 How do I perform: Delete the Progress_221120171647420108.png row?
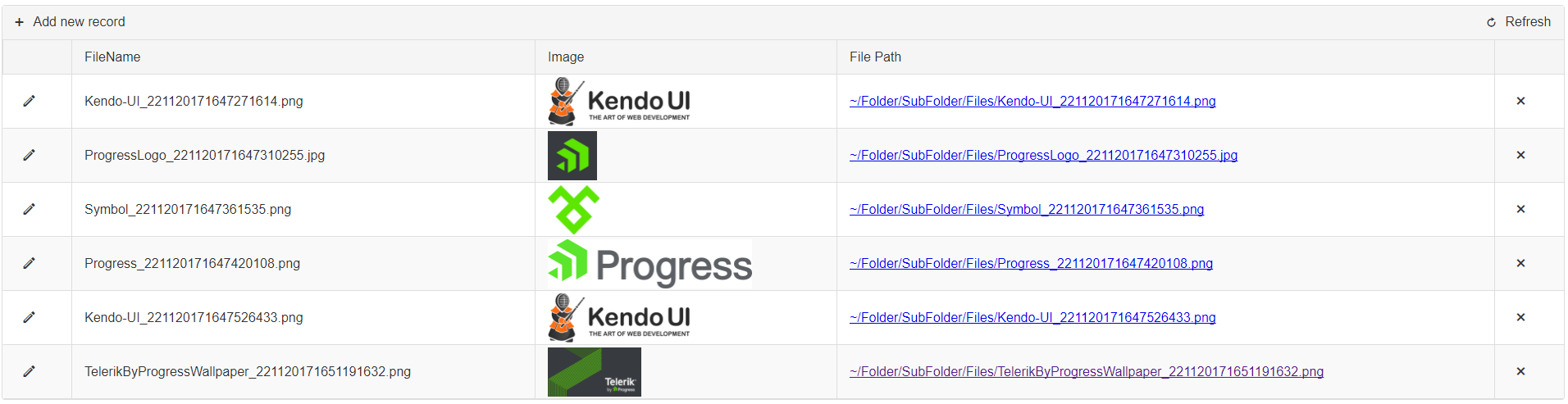(1520, 263)
